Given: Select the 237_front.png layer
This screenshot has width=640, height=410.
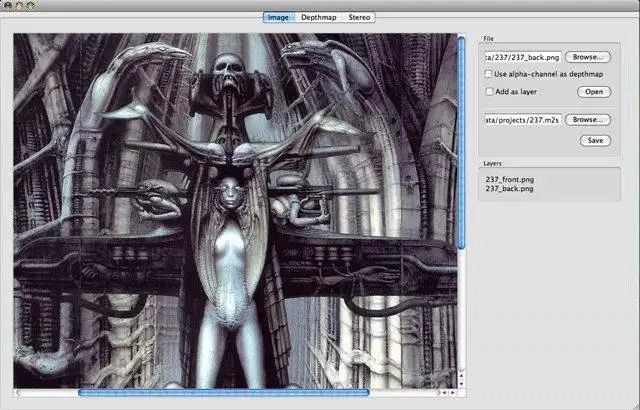Looking at the screenshot, I should coord(509,179).
